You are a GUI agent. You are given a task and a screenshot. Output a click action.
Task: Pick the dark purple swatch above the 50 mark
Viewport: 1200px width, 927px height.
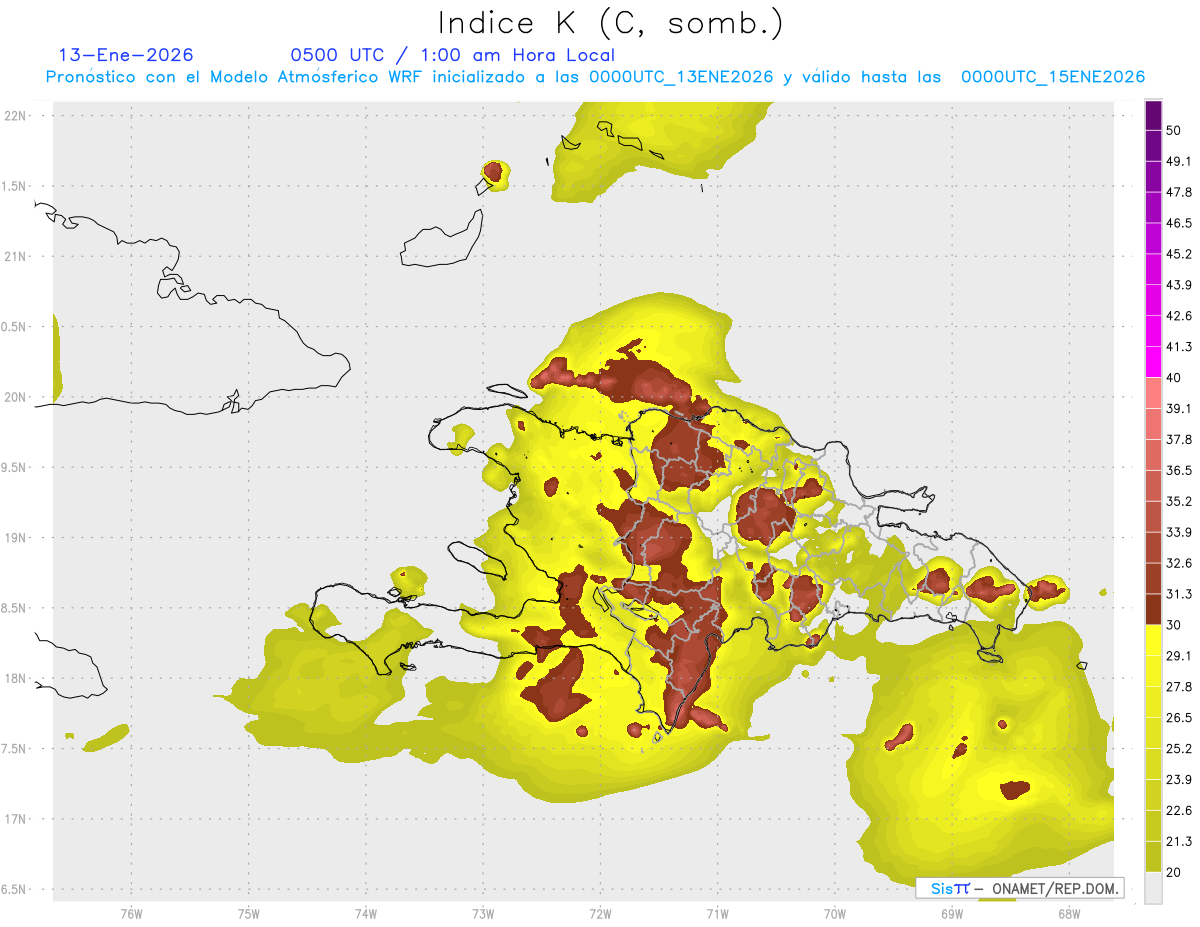(1154, 115)
